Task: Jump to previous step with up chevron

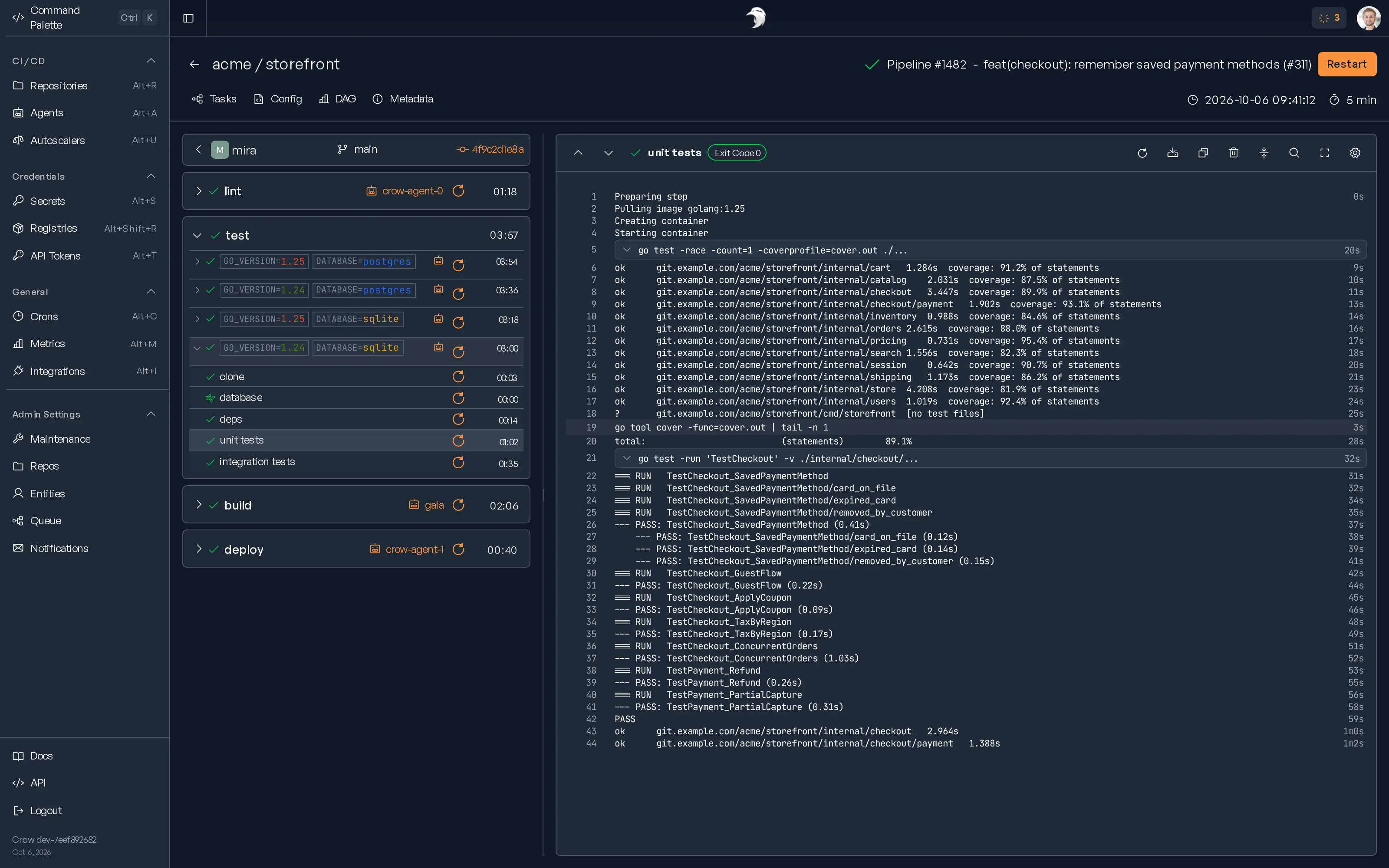Action: [579, 153]
